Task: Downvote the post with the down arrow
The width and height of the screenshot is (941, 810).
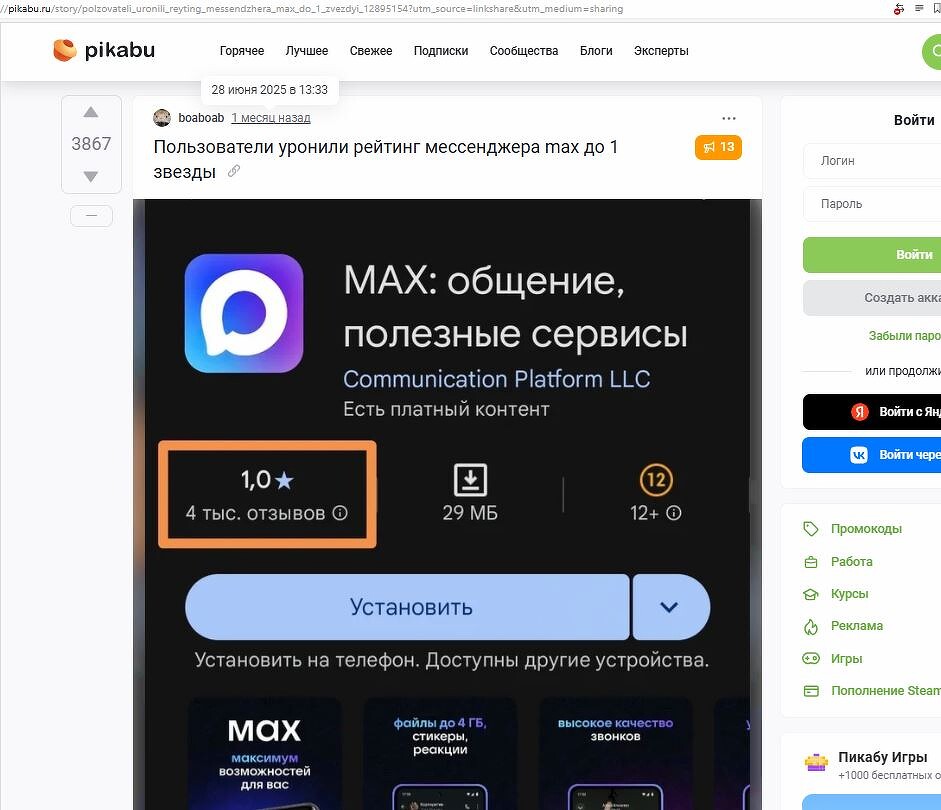Action: point(91,176)
